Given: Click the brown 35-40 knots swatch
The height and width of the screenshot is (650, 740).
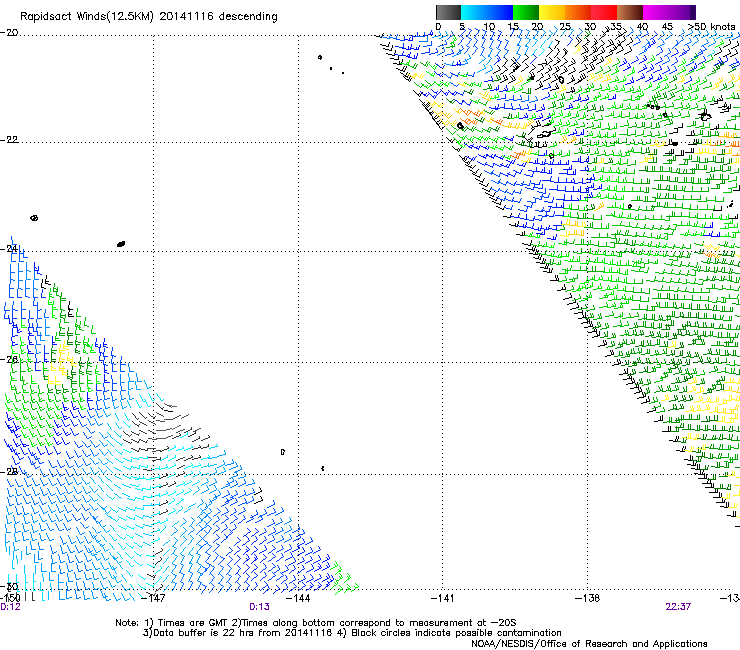Looking at the screenshot, I should click(x=630, y=12).
